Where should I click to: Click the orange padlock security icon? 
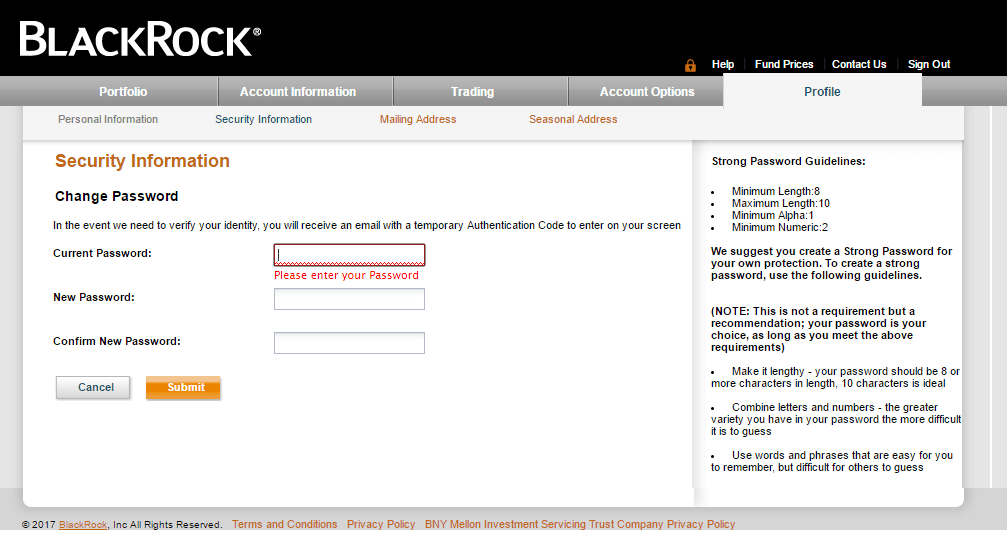tap(690, 65)
